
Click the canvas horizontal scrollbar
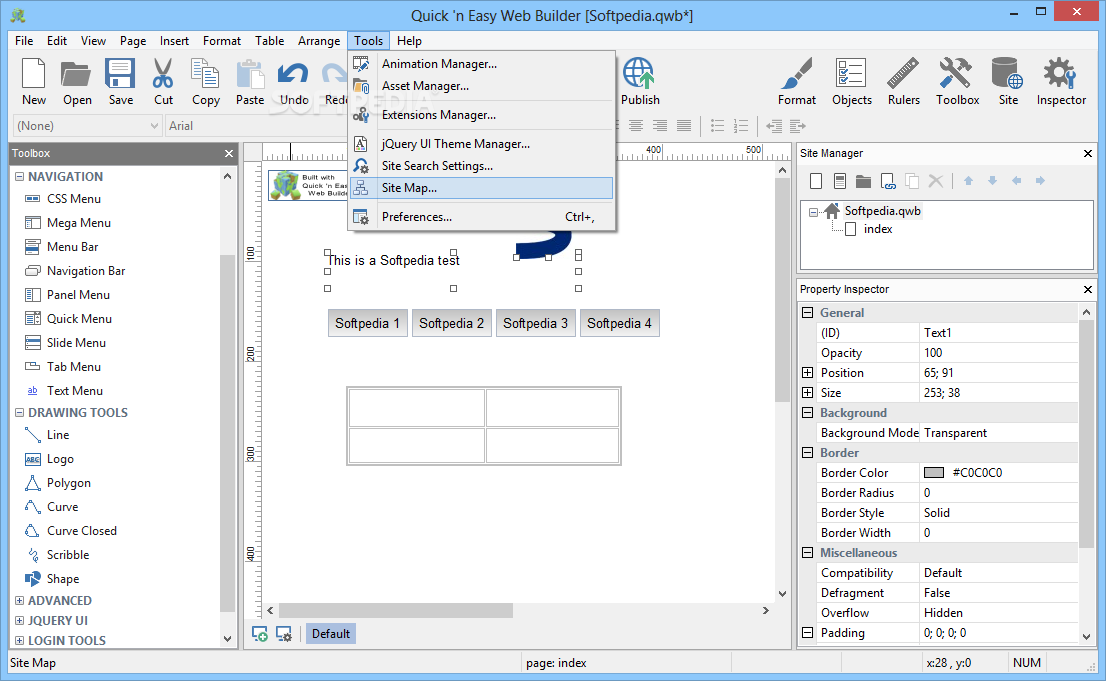tap(396, 610)
